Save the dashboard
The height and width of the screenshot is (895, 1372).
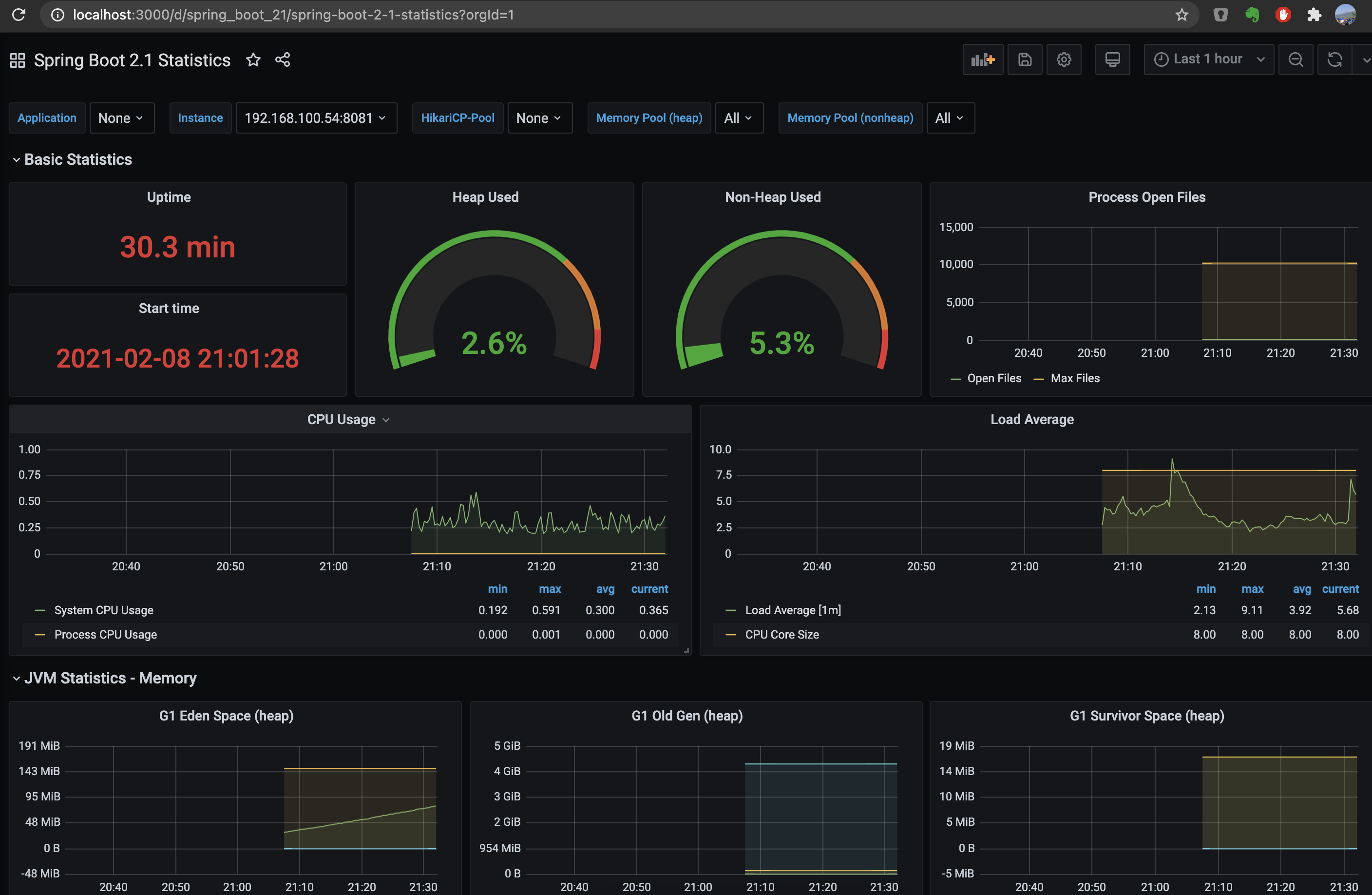point(1025,59)
